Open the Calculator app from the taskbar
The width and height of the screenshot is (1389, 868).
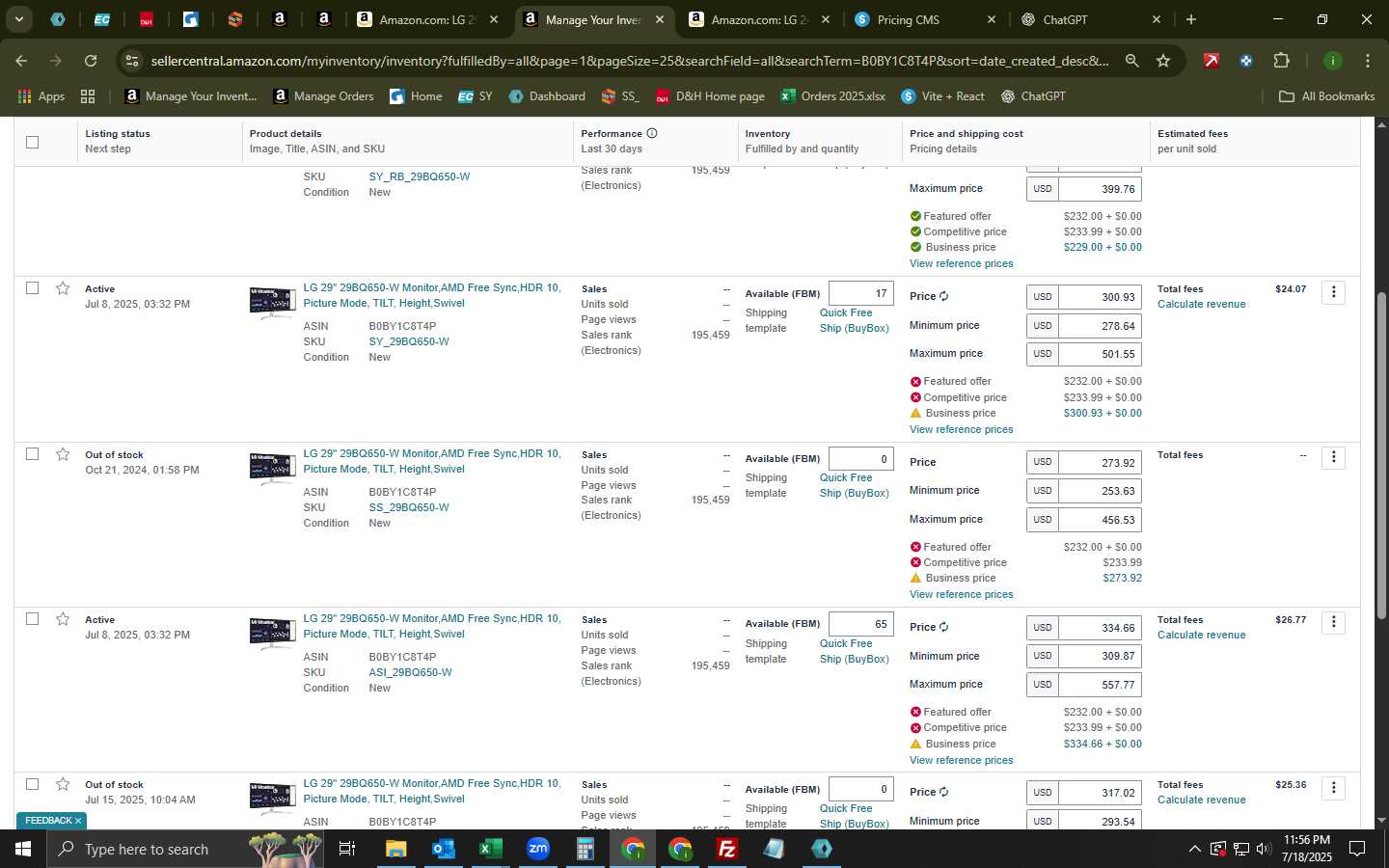click(585, 849)
